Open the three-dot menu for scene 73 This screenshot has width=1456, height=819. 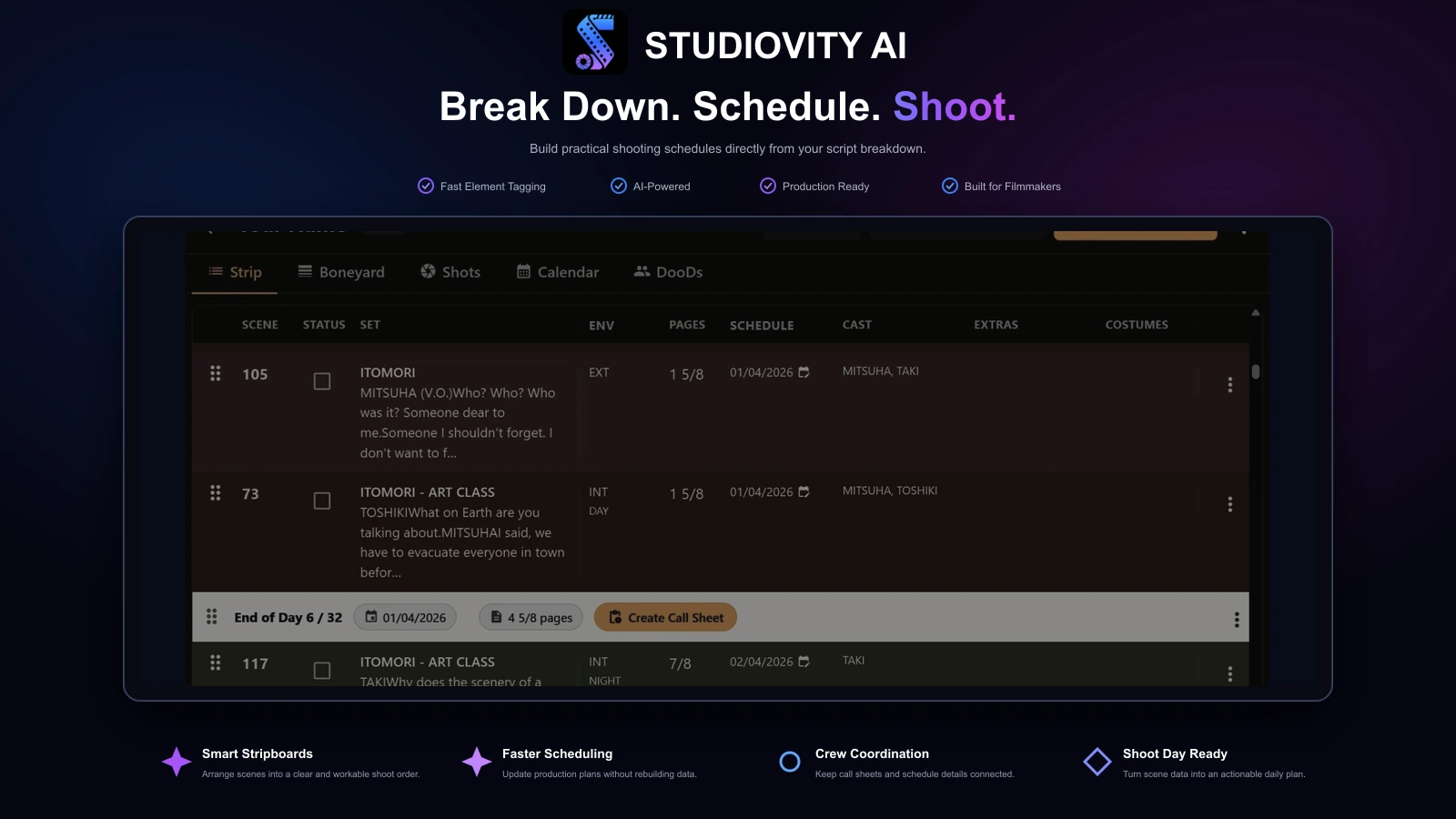click(1230, 504)
